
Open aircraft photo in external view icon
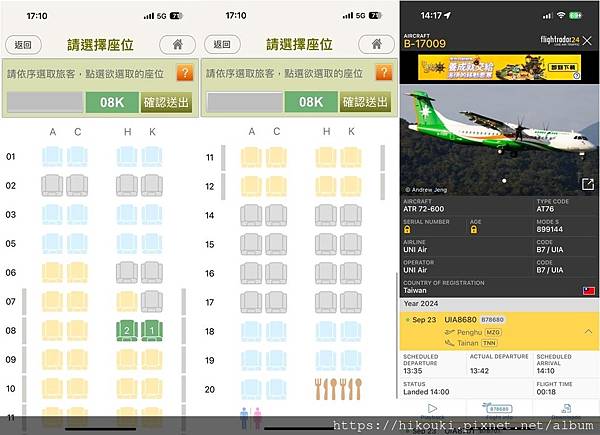[x=587, y=184]
